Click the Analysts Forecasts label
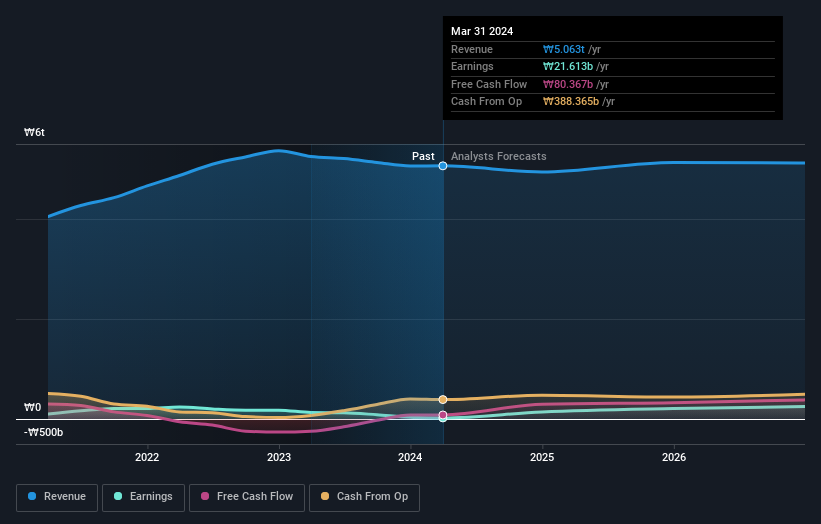The height and width of the screenshot is (524, 821). tap(498, 156)
